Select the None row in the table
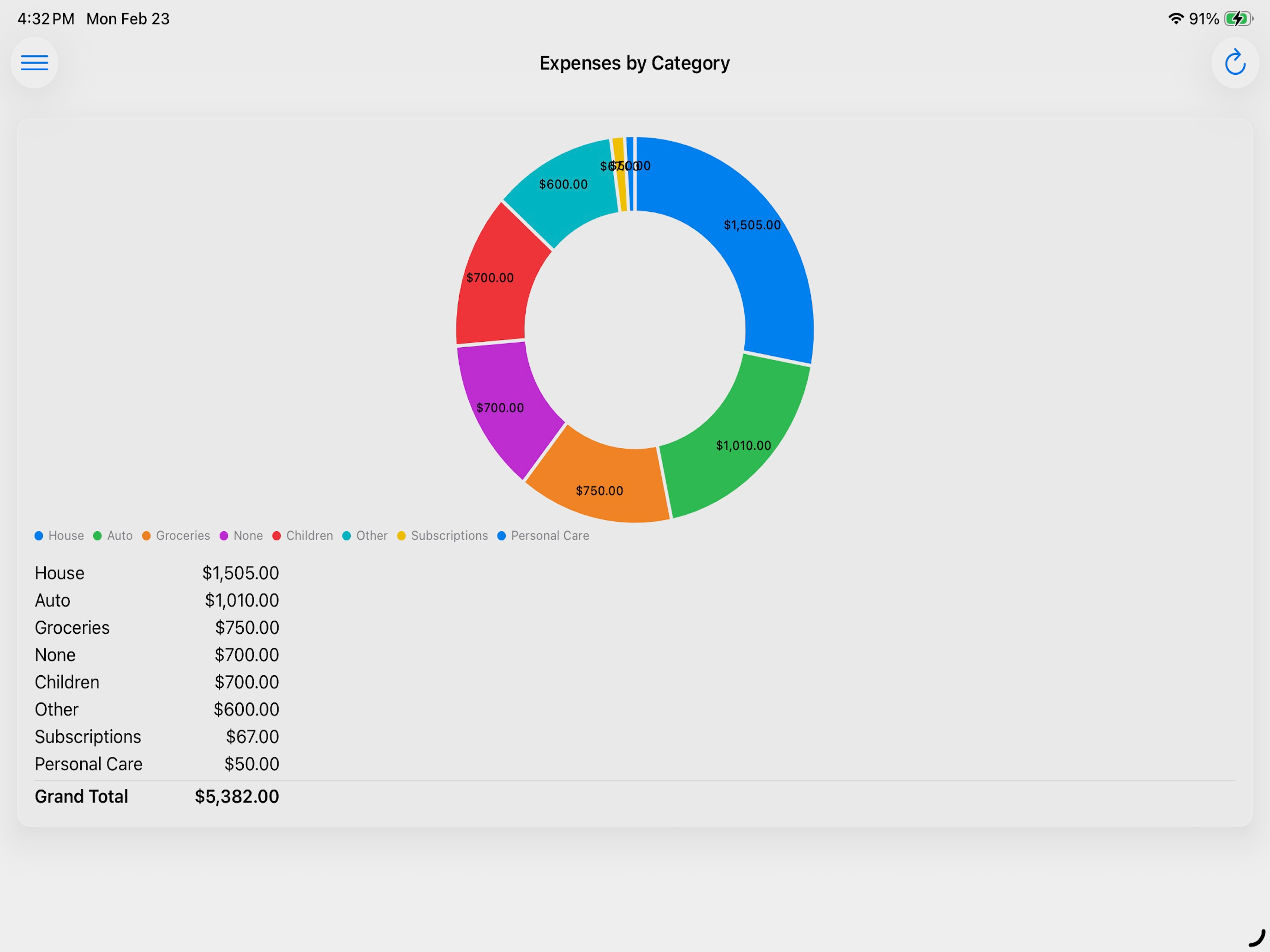Image resolution: width=1270 pixels, height=952 pixels. pyautogui.click(x=157, y=655)
